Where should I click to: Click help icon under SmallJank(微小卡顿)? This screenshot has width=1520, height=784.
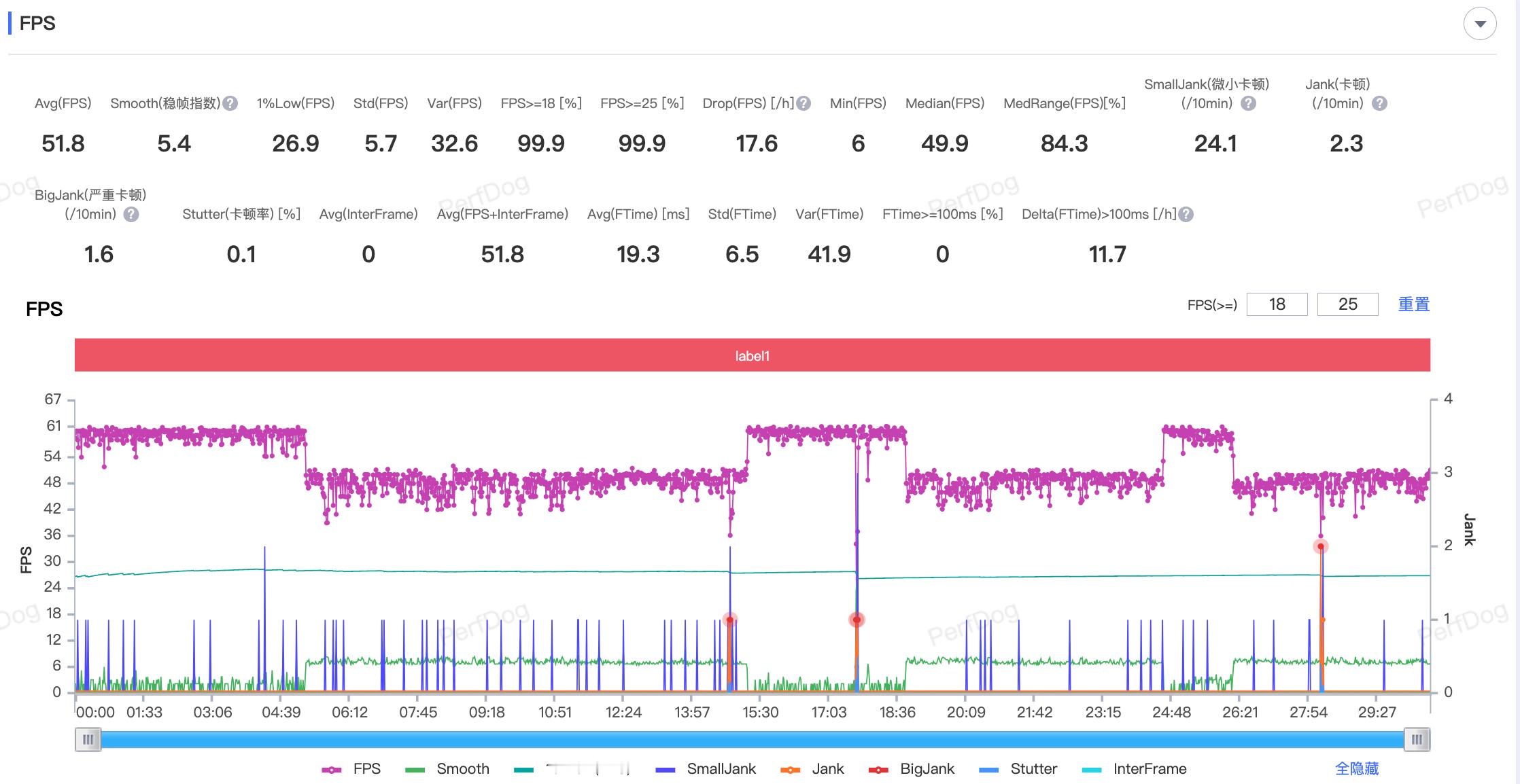[1248, 103]
